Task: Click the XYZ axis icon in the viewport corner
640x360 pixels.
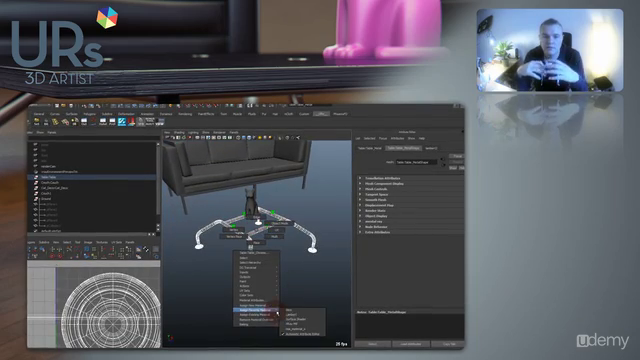Action: click(170, 338)
